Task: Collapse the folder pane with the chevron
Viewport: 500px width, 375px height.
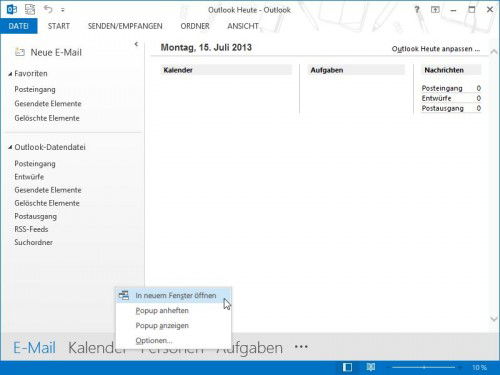Action: point(136,44)
